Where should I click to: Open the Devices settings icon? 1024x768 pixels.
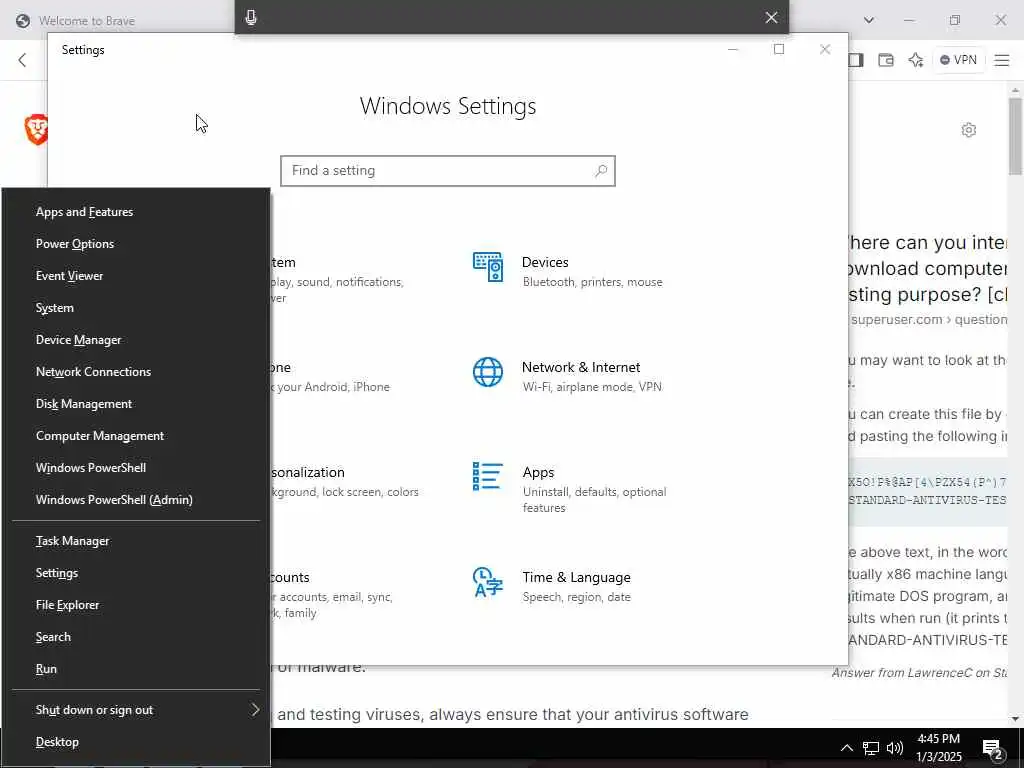pos(488,267)
